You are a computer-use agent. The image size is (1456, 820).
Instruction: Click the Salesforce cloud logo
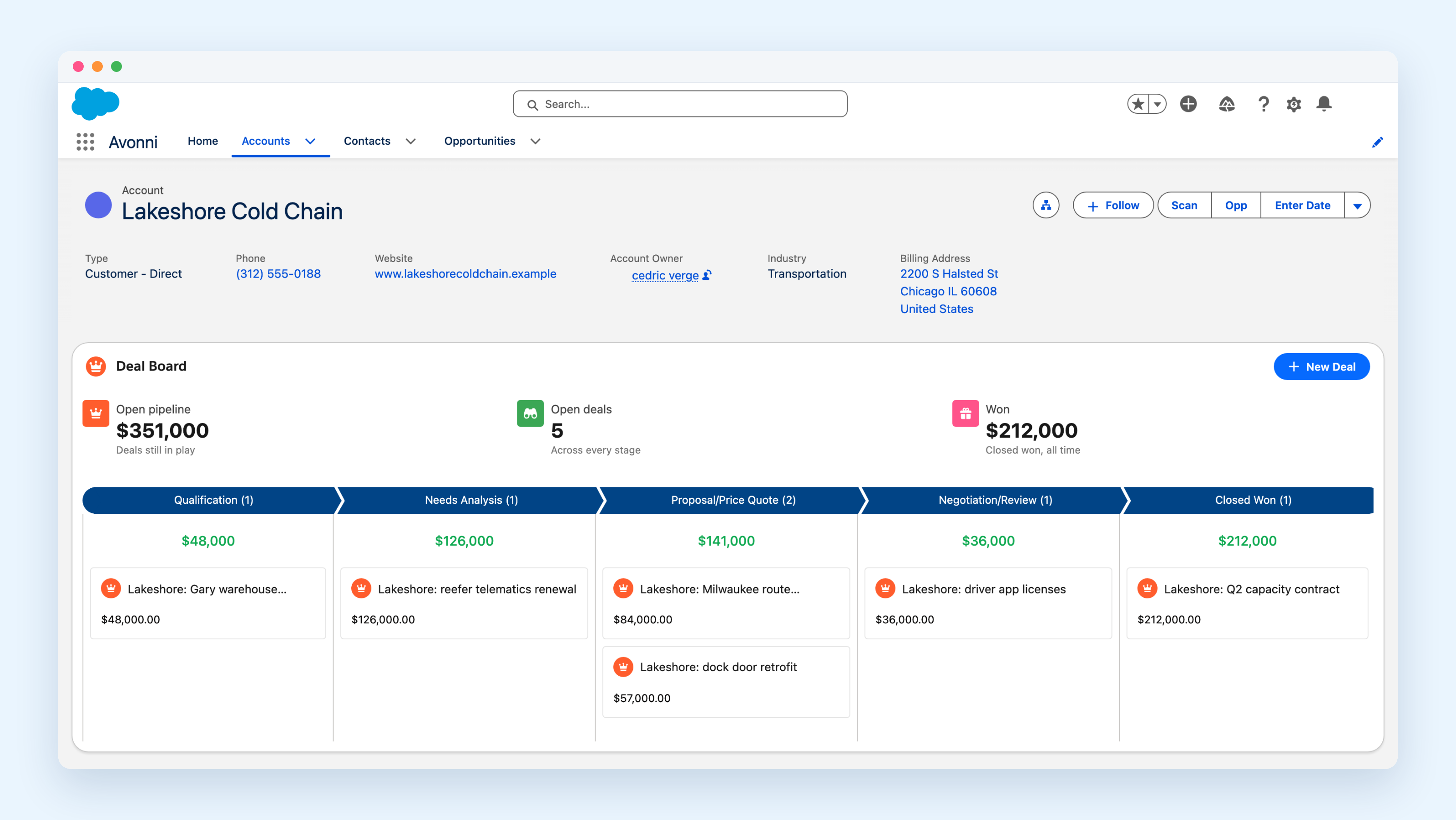[96, 103]
